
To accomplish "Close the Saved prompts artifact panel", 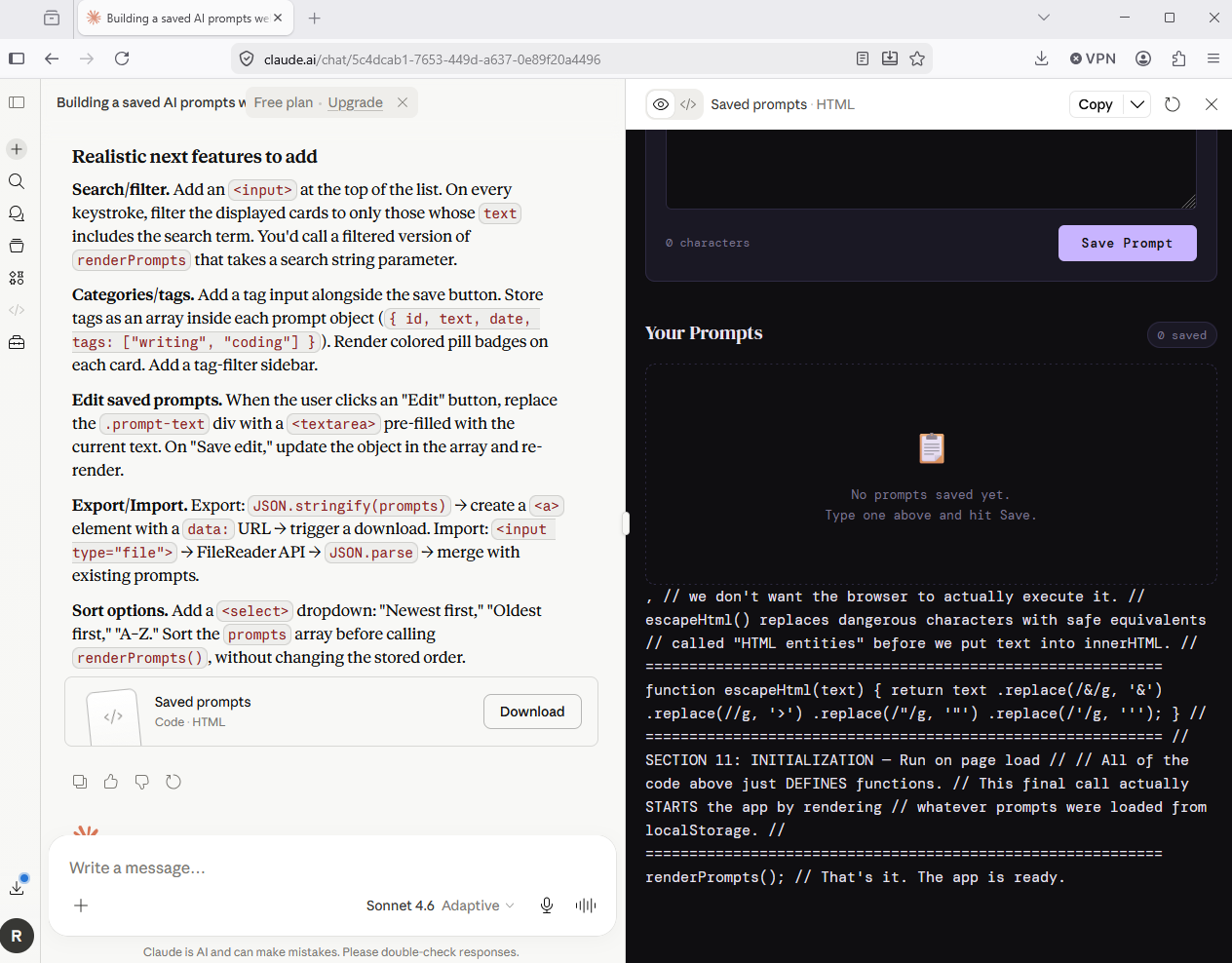I will (x=1212, y=104).
